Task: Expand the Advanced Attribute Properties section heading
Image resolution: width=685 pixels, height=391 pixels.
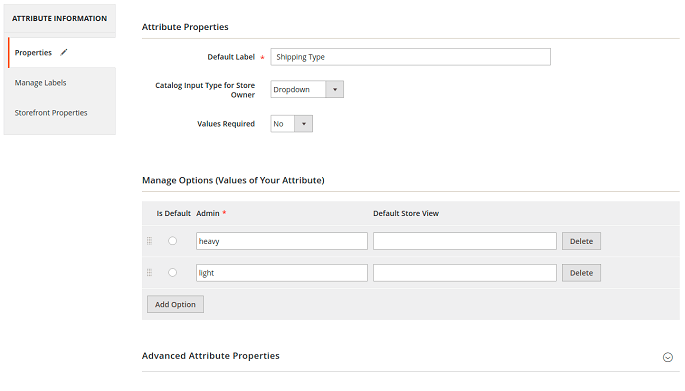Action: pyautogui.click(x=211, y=356)
